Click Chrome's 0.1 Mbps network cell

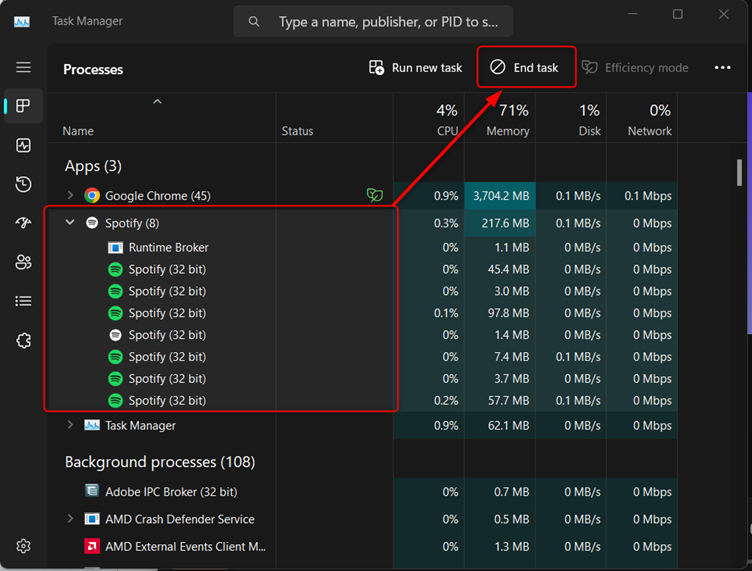tap(642, 196)
